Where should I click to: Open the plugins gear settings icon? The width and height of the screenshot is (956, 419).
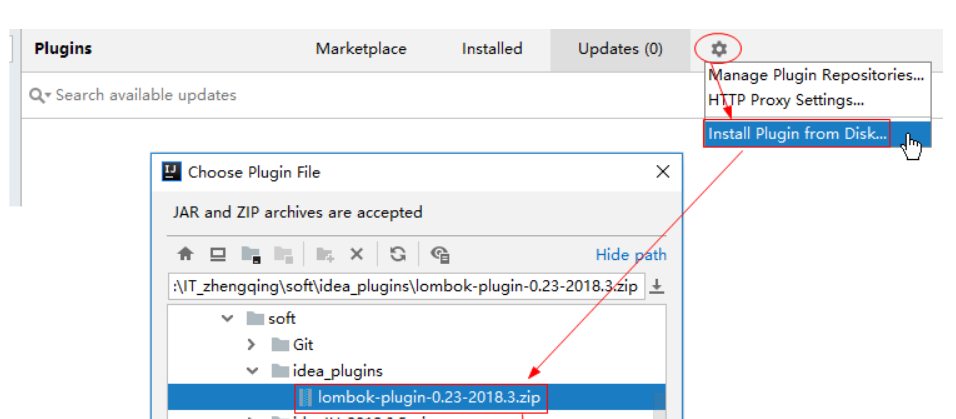pyautogui.click(x=719, y=49)
